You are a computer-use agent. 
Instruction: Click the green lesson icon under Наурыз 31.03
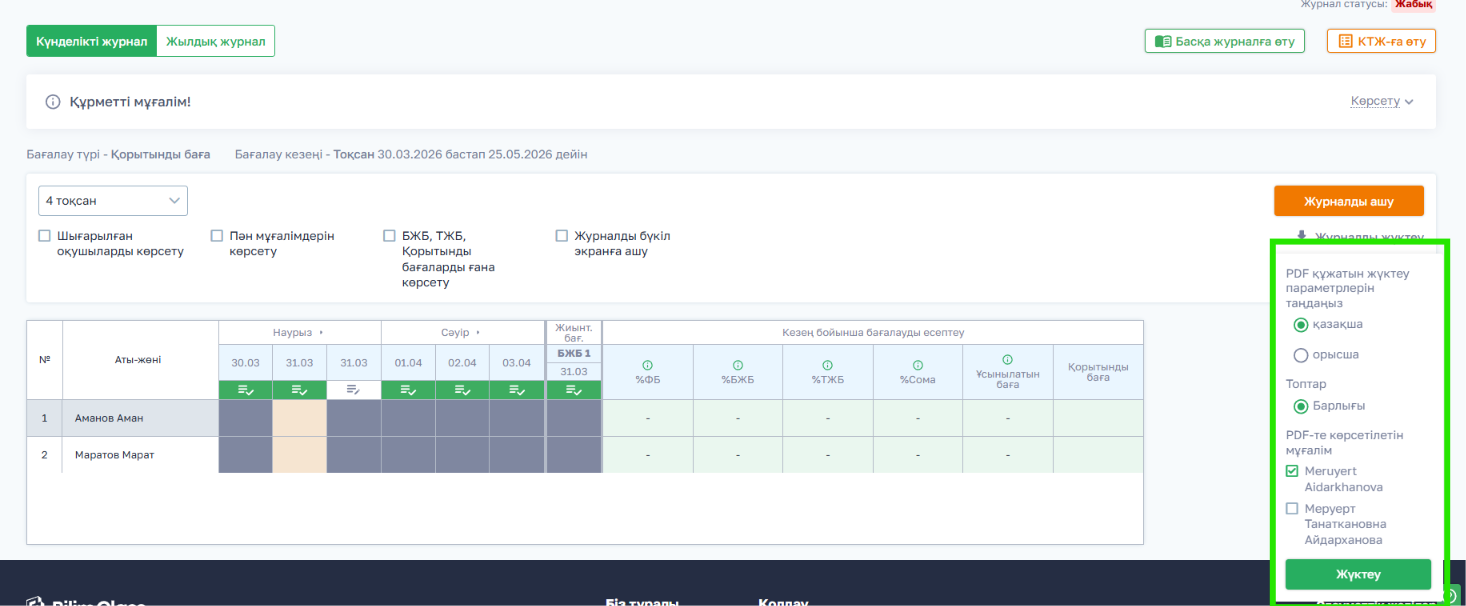click(x=299, y=390)
